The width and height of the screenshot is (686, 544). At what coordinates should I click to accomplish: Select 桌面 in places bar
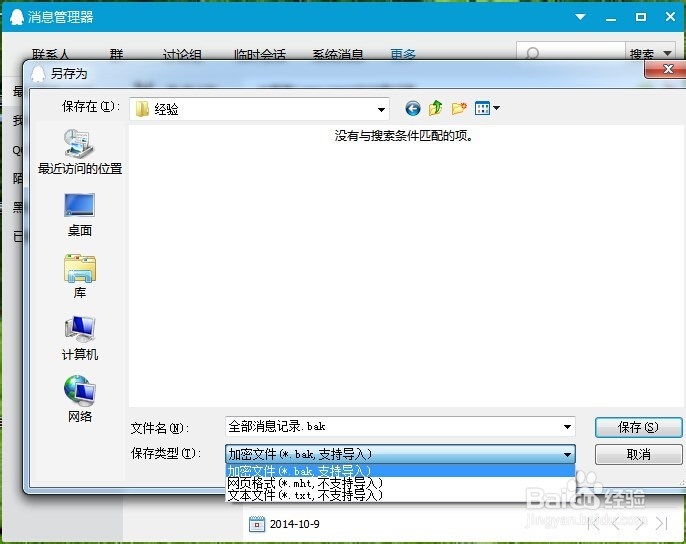[x=80, y=214]
